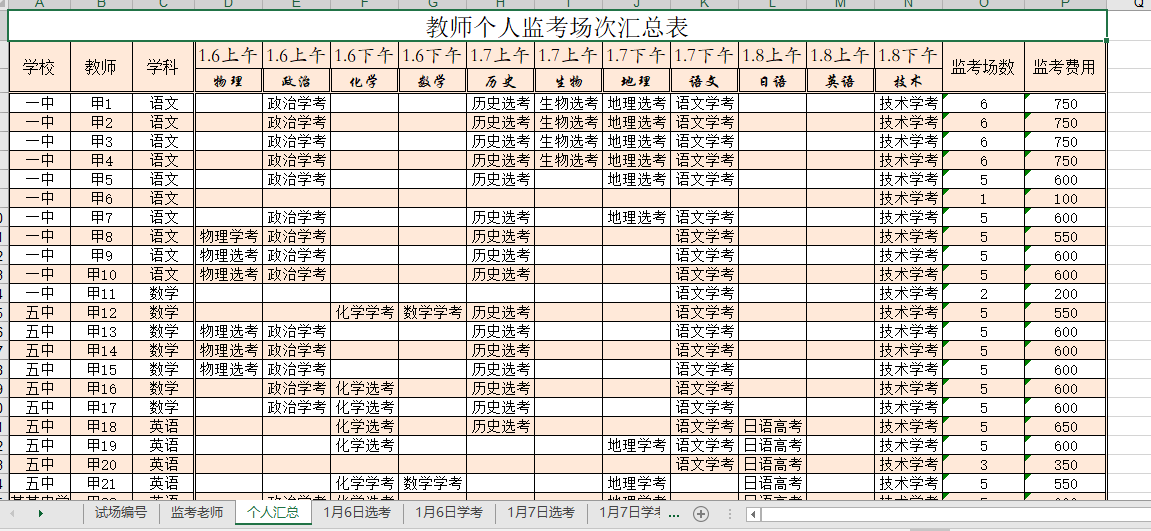Select the 监考费用 header cell
This screenshot has width=1151, height=531.
click(x=1064, y=68)
